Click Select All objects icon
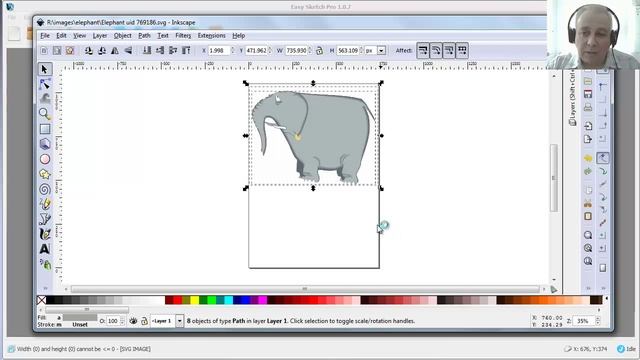 point(44,51)
